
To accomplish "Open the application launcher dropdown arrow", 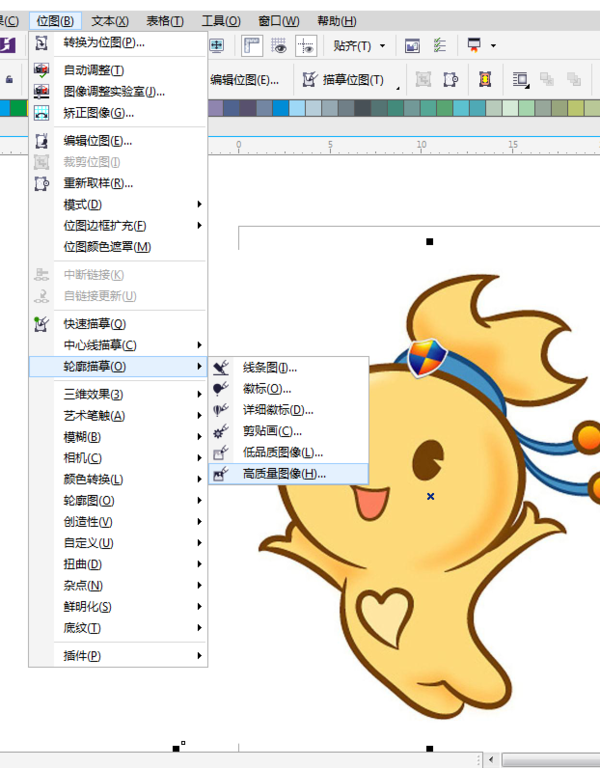I will coord(493,46).
